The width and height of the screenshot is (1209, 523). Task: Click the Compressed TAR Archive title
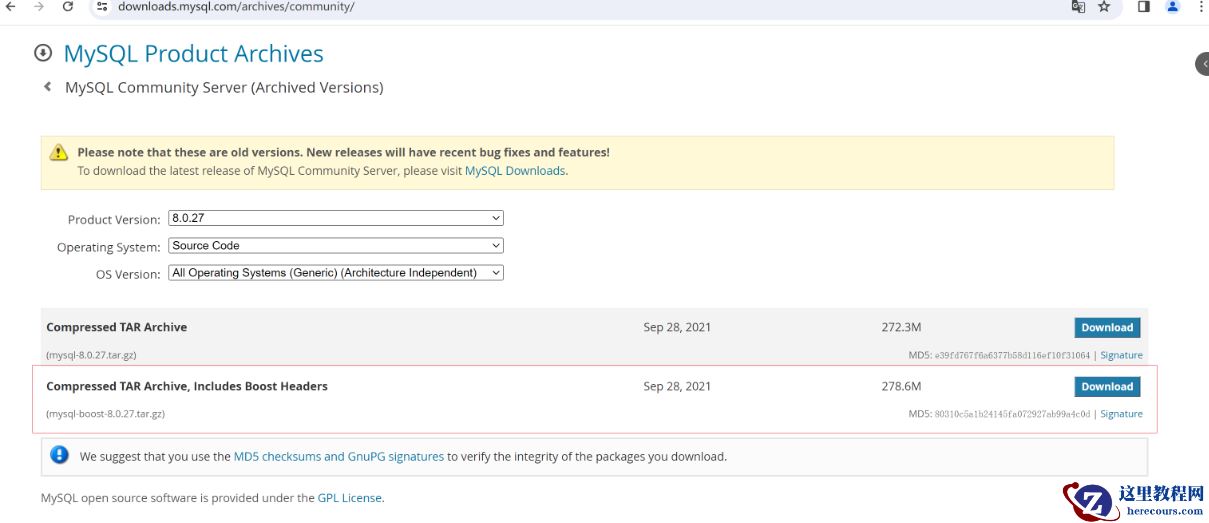tap(116, 327)
